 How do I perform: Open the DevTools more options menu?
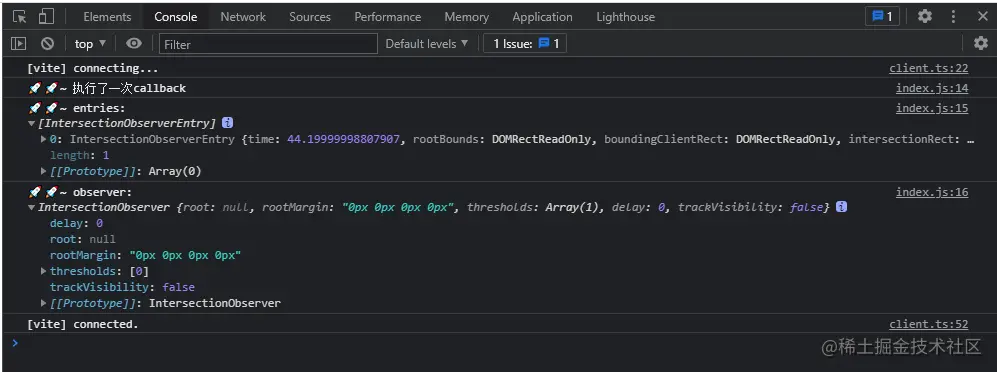(x=953, y=17)
